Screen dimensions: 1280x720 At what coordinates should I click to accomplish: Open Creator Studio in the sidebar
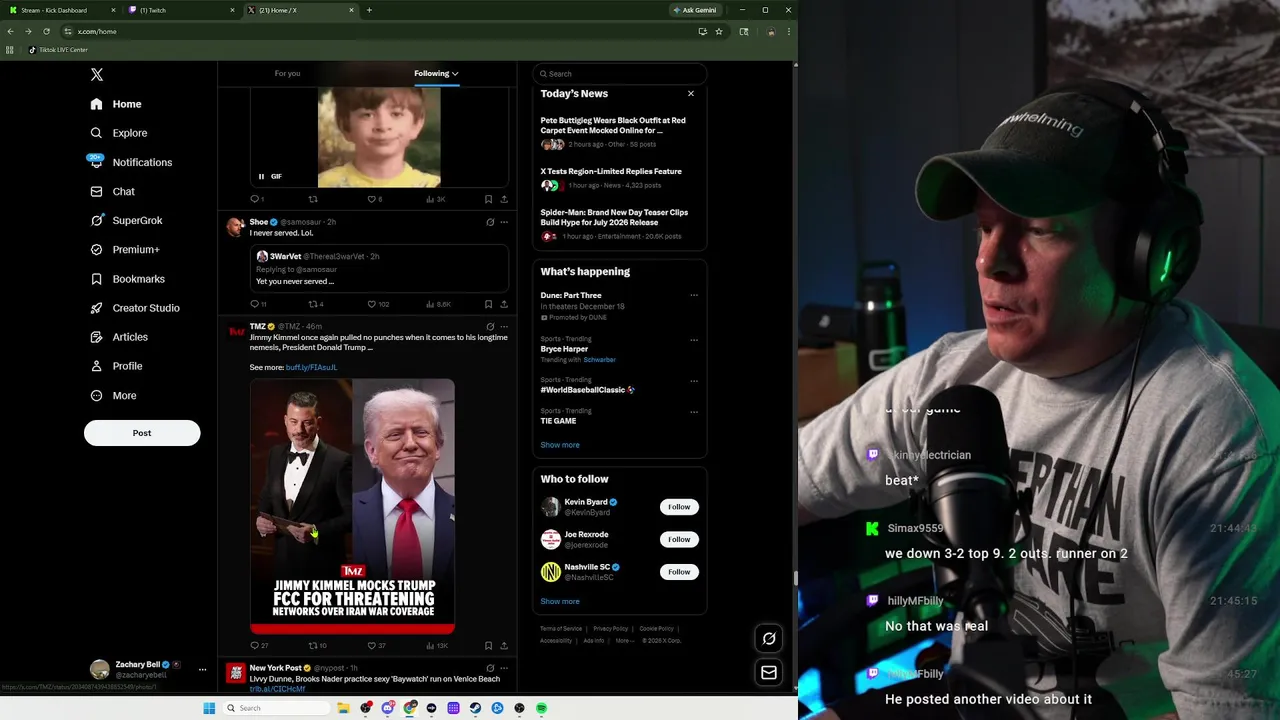pyautogui.click(x=135, y=308)
